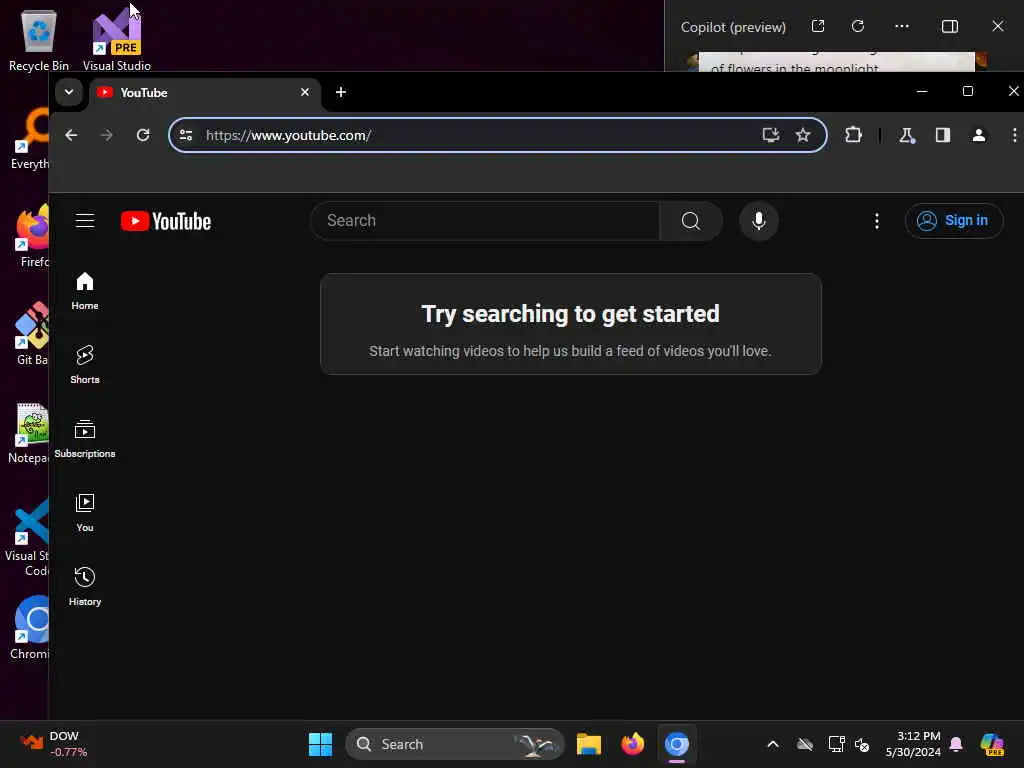The width and height of the screenshot is (1024, 768).
Task: Open the browser profile icon
Action: [x=978, y=135]
